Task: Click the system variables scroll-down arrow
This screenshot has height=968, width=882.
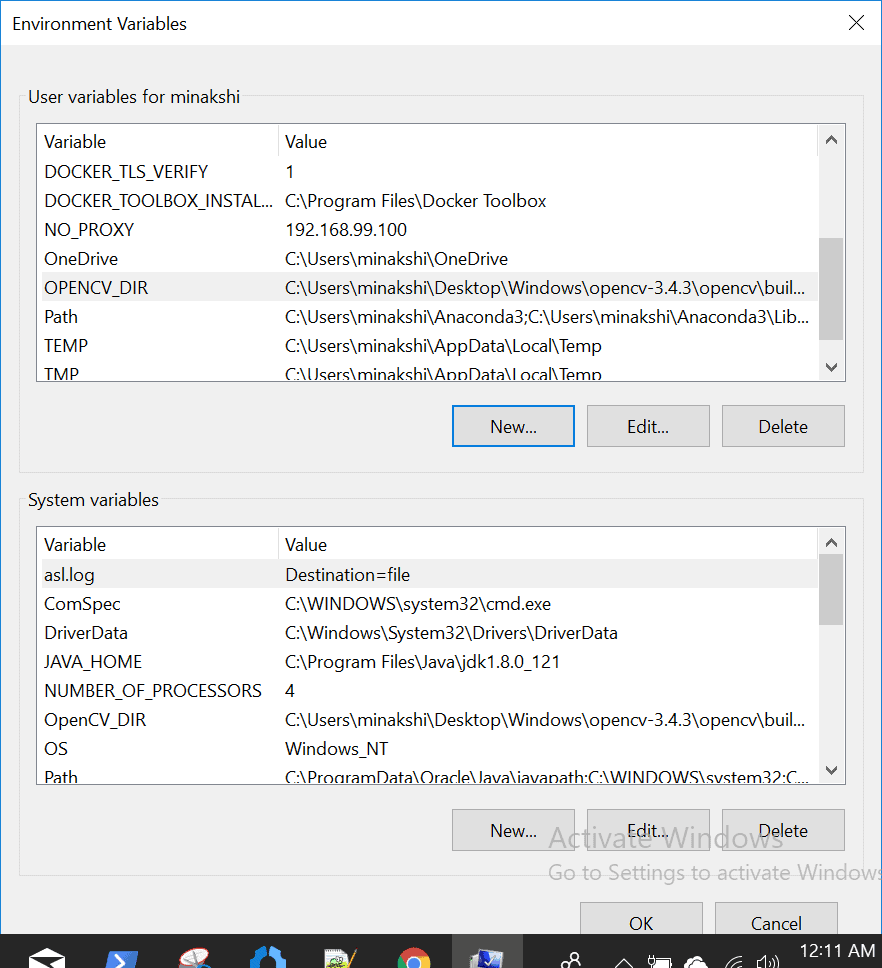Action: pyautogui.click(x=831, y=770)
